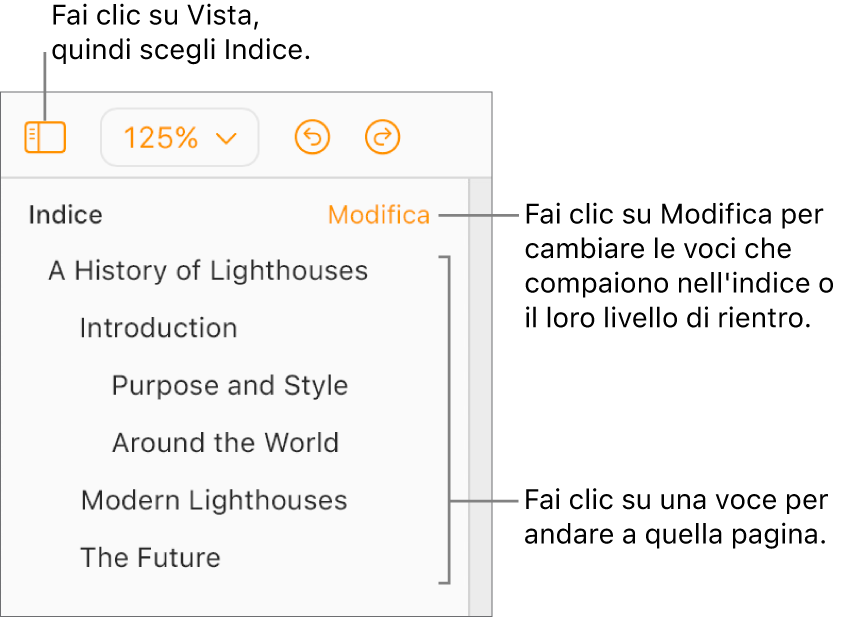Open the 125% zoom dropdown
Viewport: 843px width, 617px height.
(x=180, y=138)
